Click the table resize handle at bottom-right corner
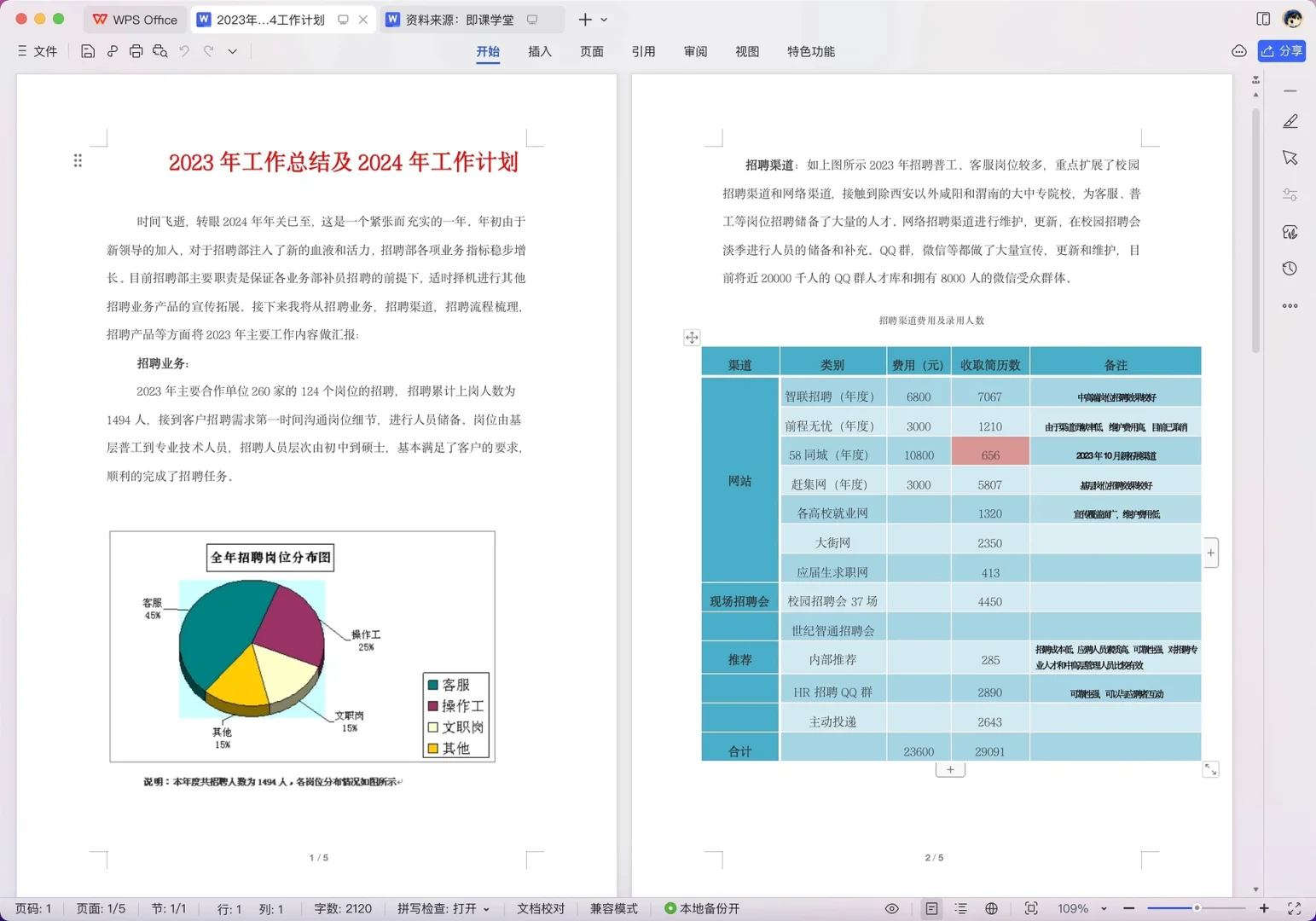Screen dimensions: 1316x921 (x=1210, y=769)
